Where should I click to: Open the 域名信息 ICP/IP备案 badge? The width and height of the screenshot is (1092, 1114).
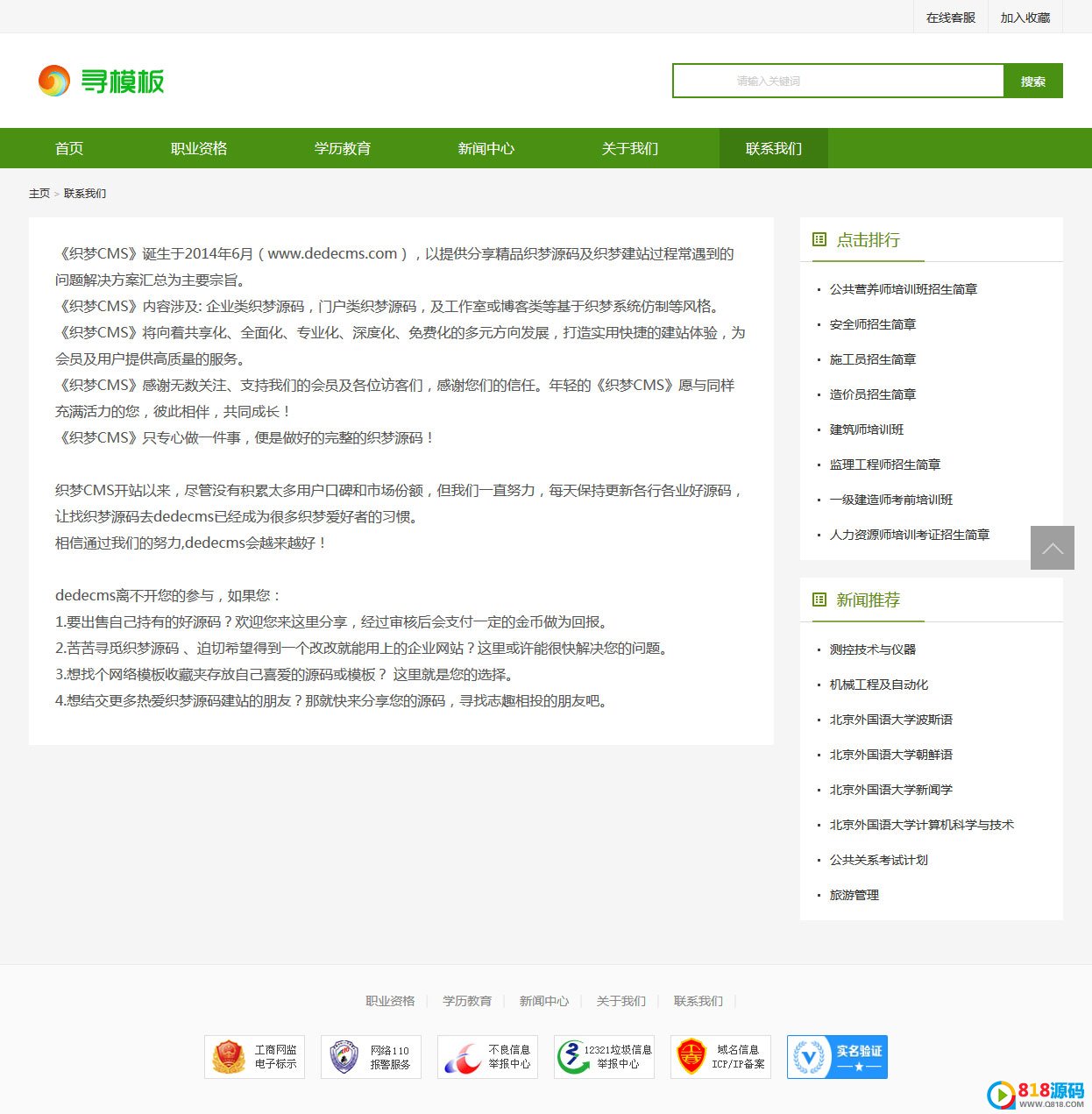click(720, 1057)
